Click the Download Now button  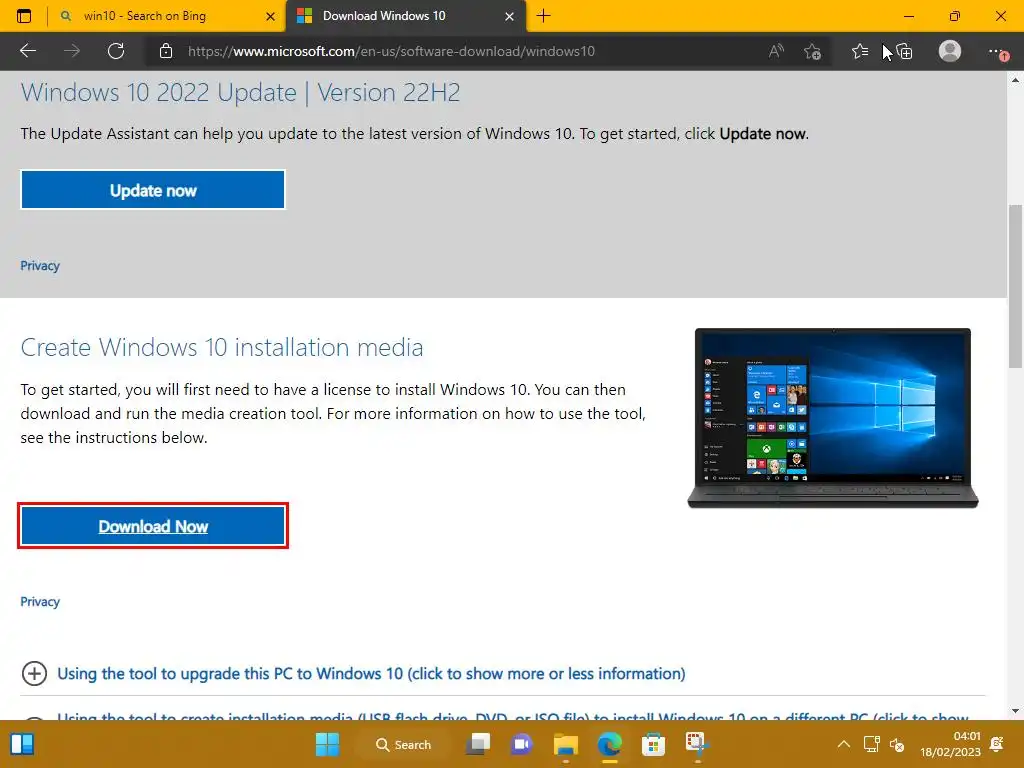[x=153, y=526]
